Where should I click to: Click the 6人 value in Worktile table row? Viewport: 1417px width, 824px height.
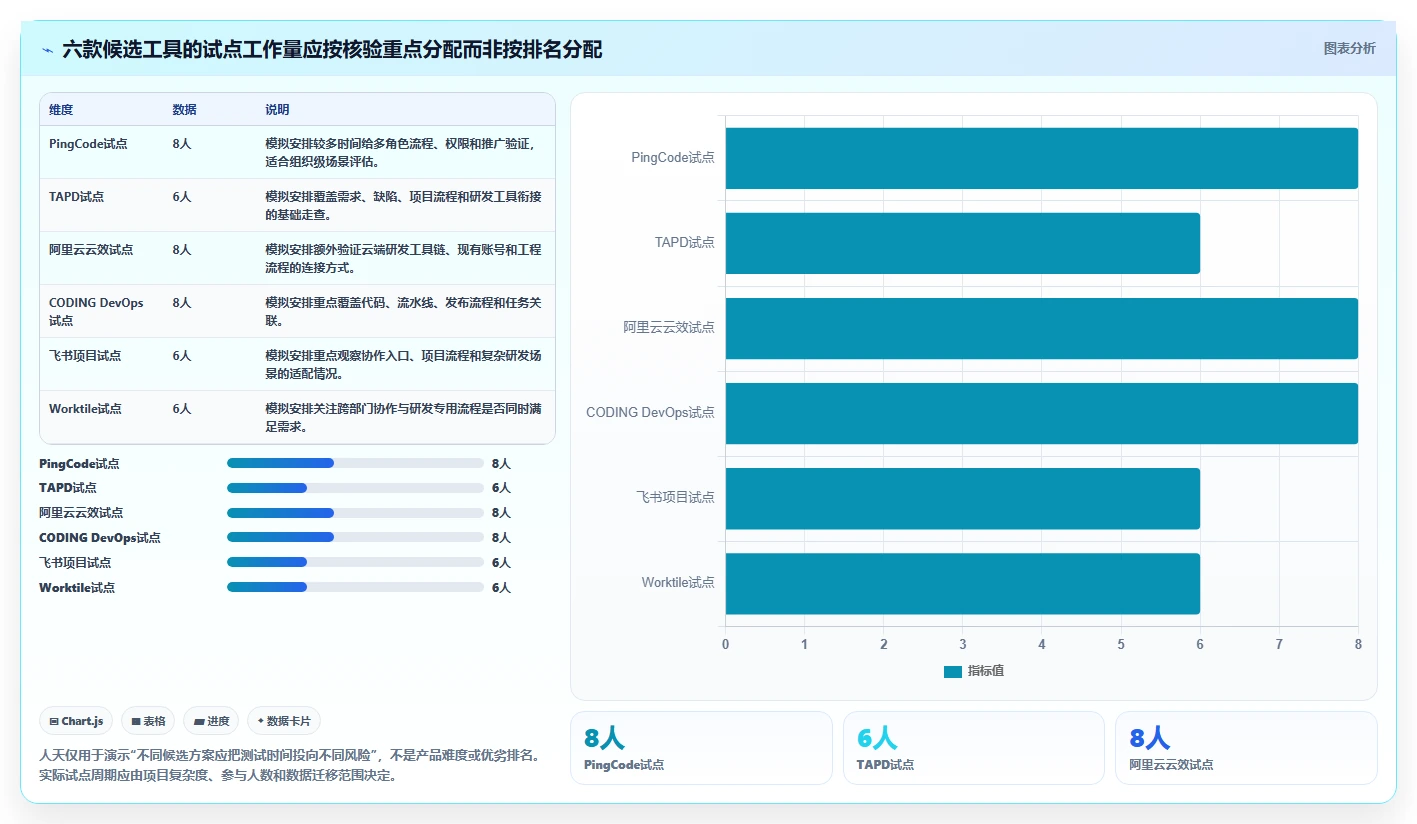point(181,409)
